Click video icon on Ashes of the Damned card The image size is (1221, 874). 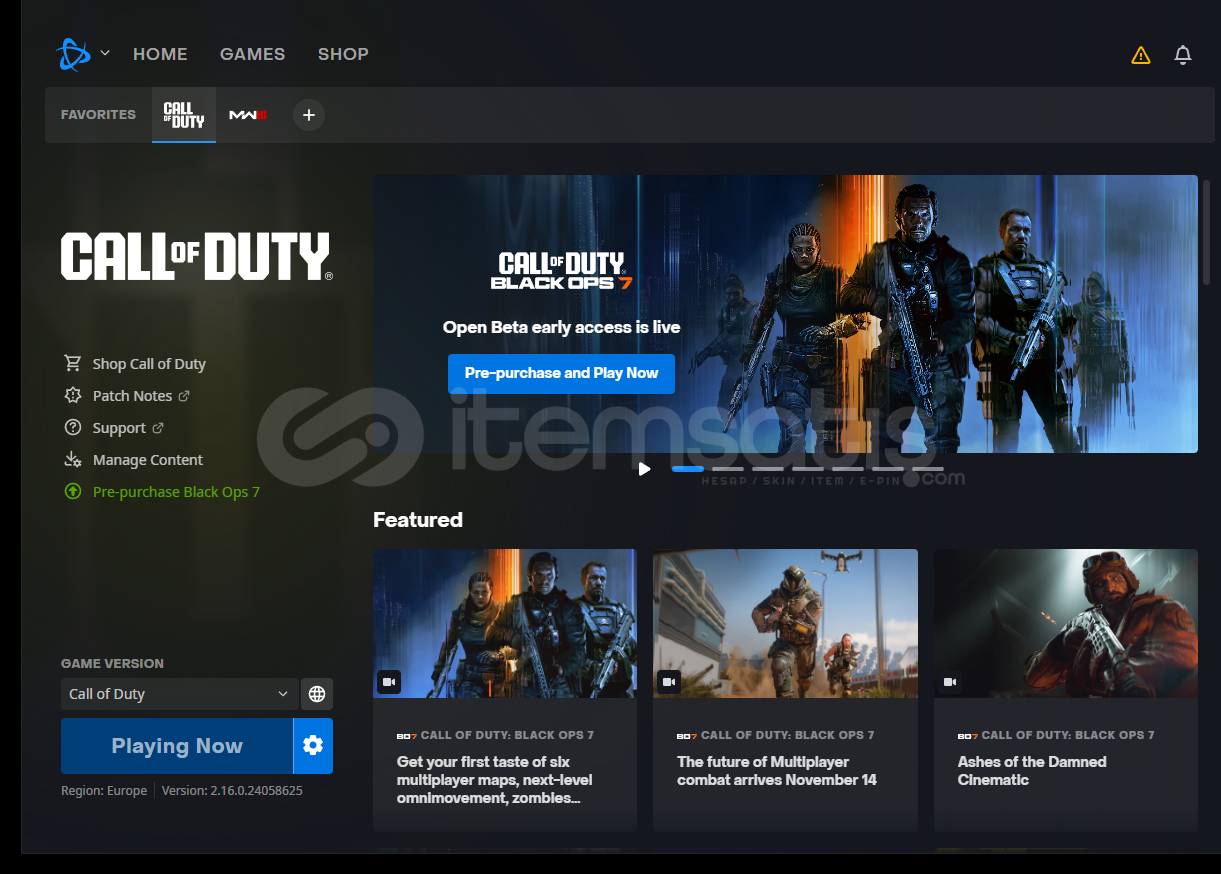950,682
